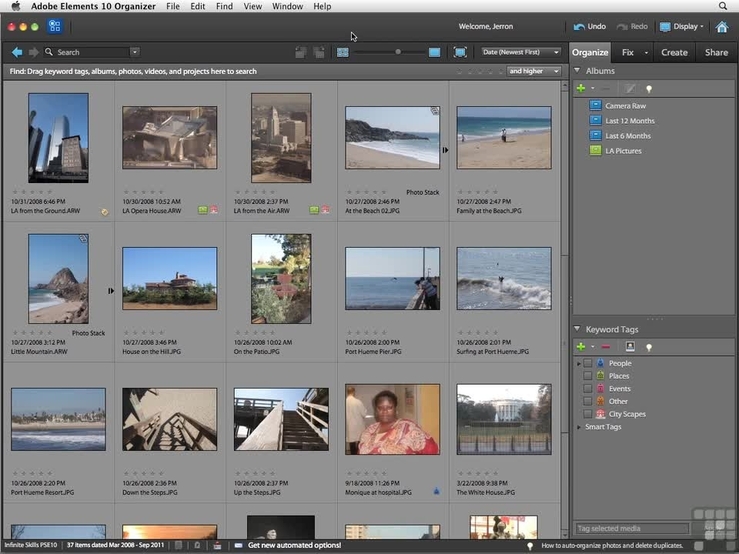This screenshot has width=739, height=554.
Task: Click the Home welcome screen icon
Action: tap(722, 26)
